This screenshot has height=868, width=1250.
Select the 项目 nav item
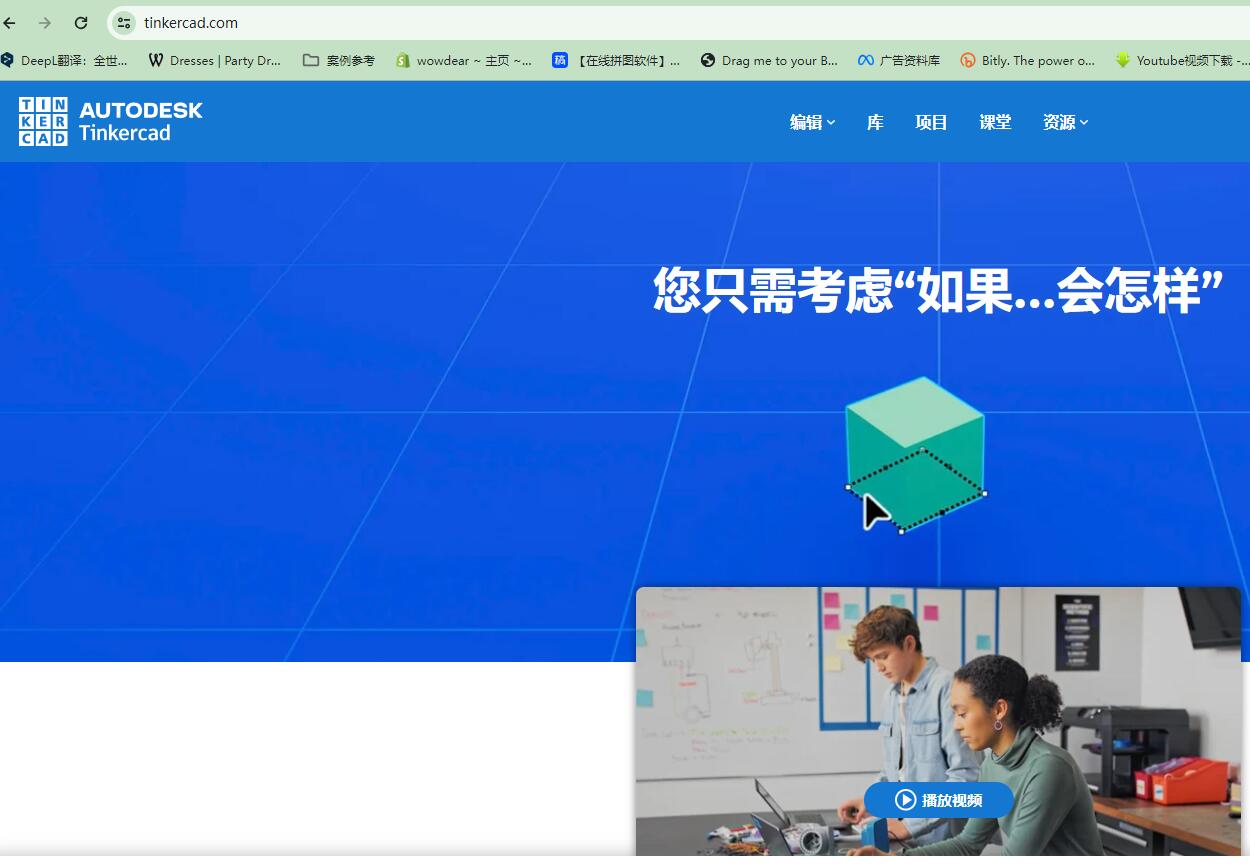tap(931, 122)
